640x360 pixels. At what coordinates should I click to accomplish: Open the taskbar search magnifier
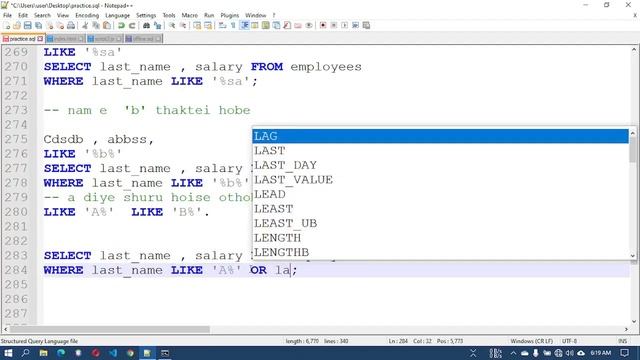(x=25, y=353)
